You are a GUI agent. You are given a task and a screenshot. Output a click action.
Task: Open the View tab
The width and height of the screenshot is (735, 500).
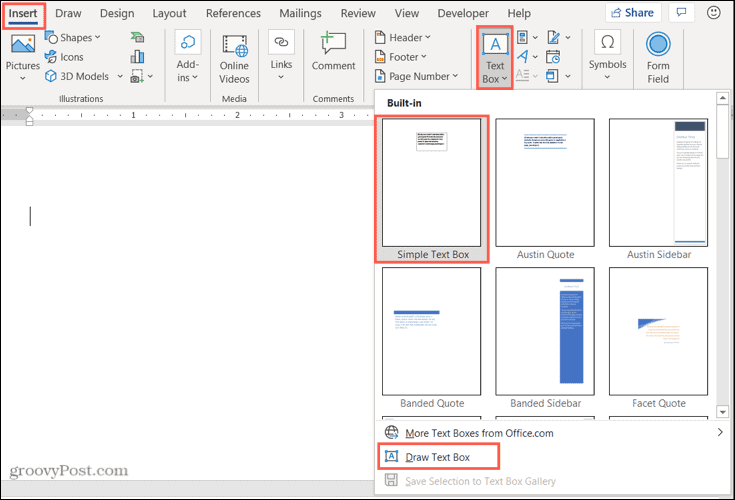tap(406, 14)
